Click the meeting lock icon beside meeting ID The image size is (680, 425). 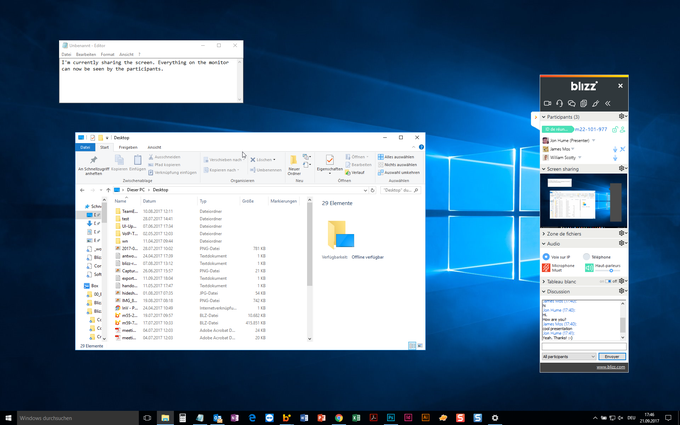coord(615,129)
